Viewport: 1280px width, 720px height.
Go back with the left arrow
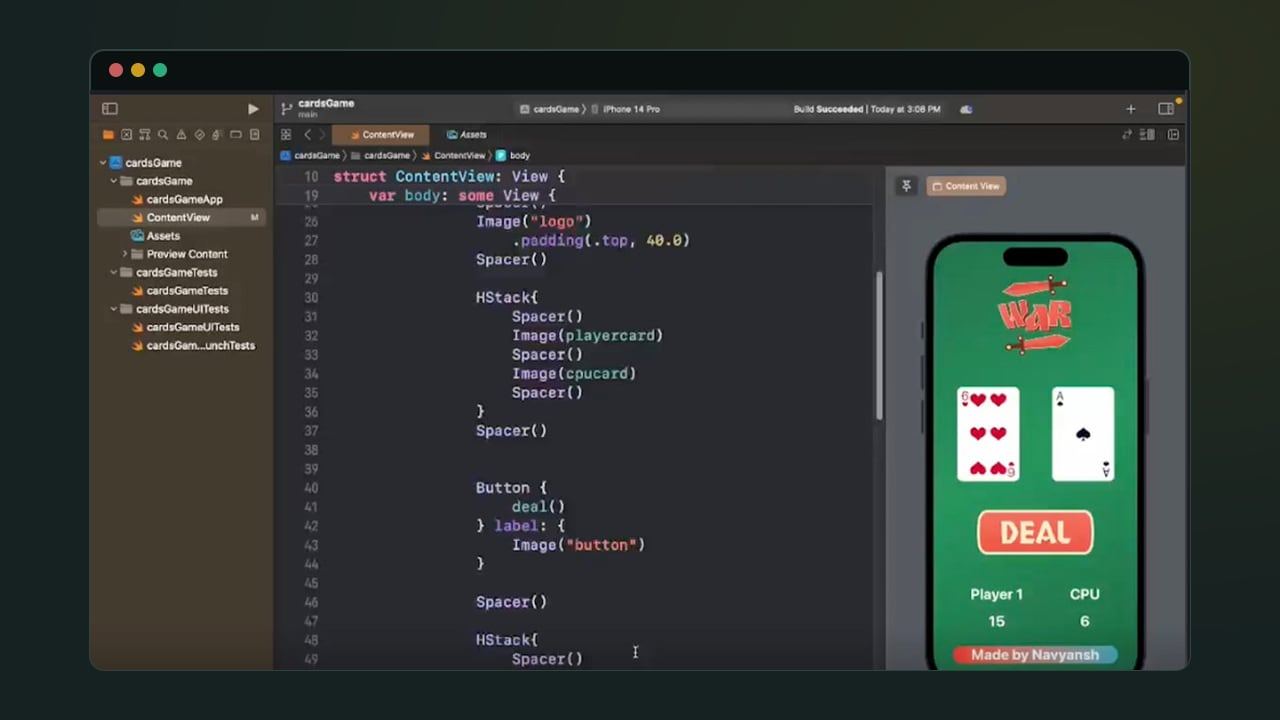(x=307, y=135)
